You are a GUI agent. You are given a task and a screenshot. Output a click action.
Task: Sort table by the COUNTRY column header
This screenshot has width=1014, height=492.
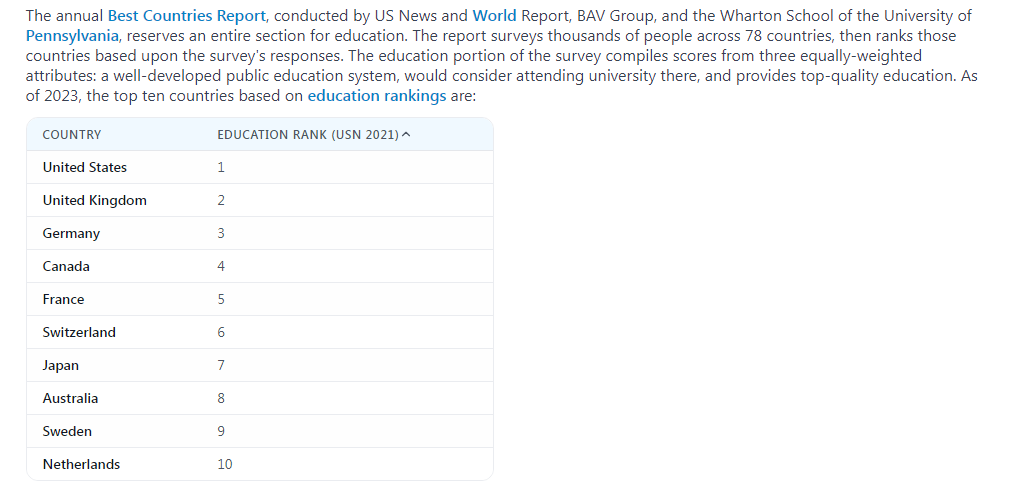coord(72,135)
